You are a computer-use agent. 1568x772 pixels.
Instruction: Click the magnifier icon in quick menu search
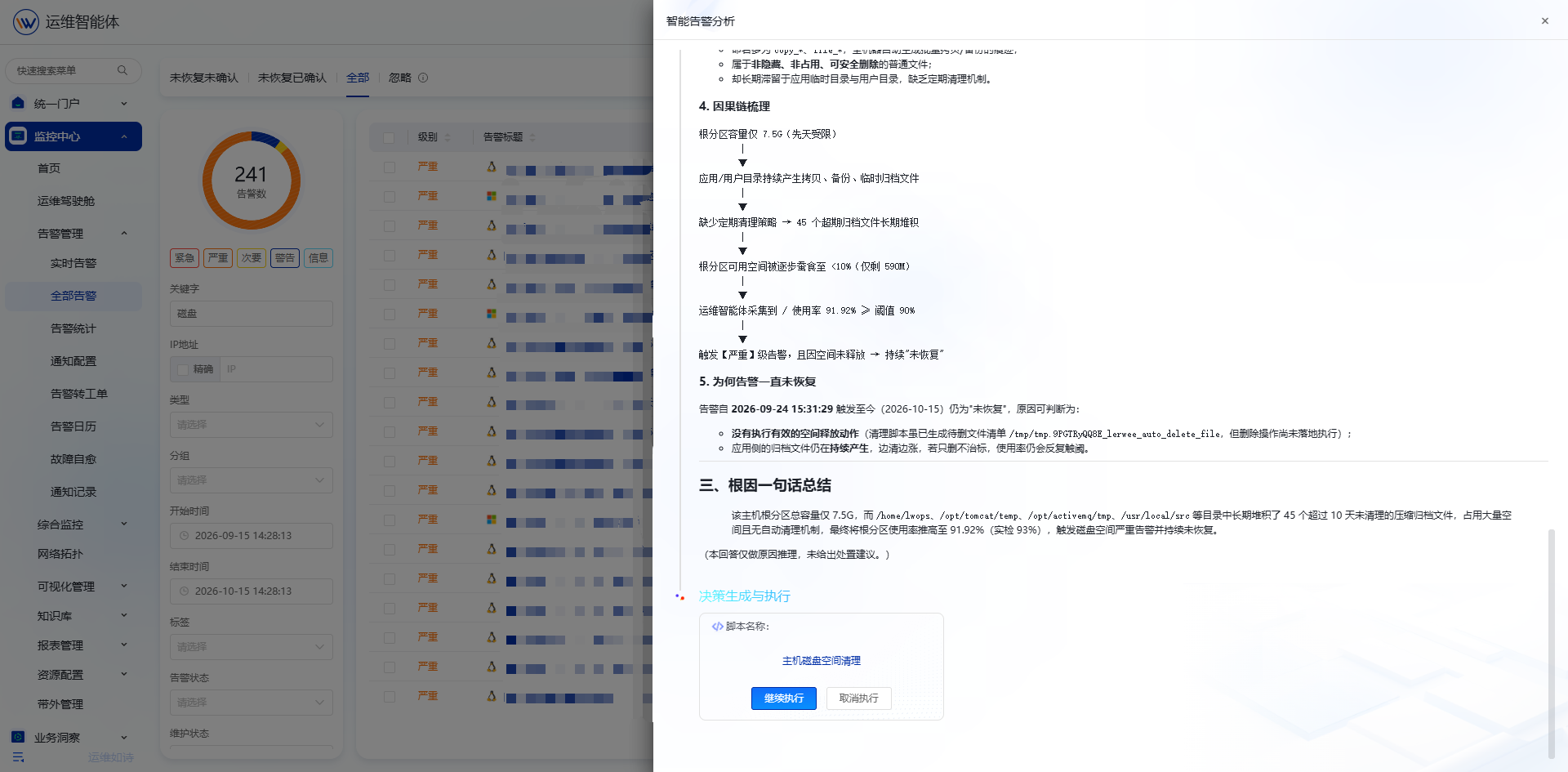tap(122, 70)
